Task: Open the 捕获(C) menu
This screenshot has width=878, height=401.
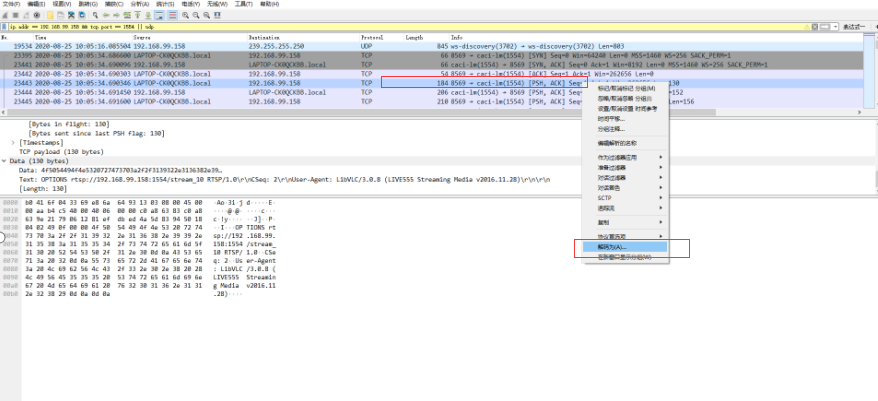Action: pyautogui.click(x=114, y=4)
